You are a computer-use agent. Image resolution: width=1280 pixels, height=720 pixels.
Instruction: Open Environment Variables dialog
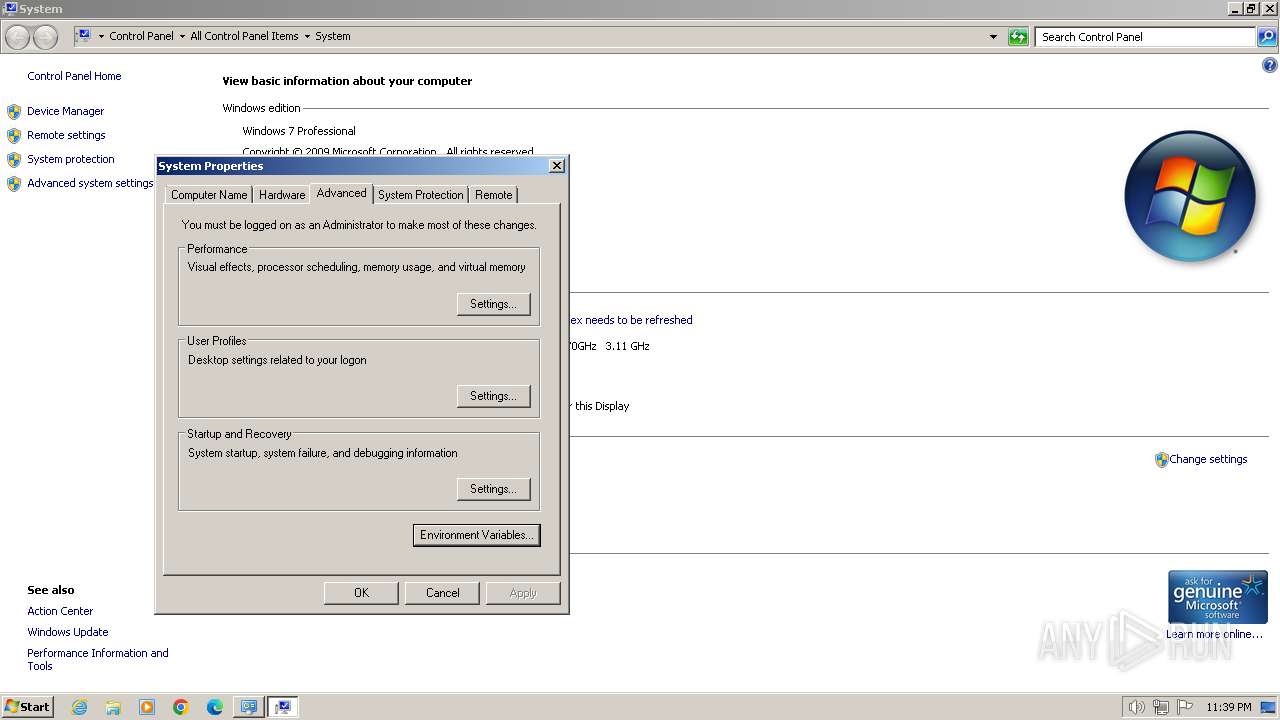(x=476, y=535)
